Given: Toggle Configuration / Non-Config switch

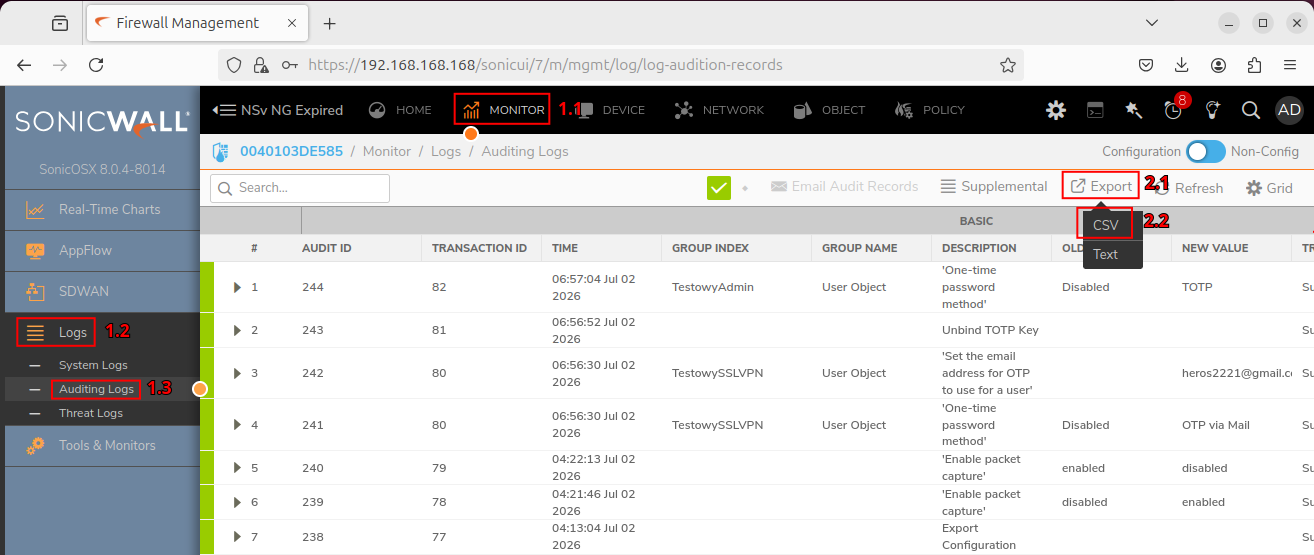Looking at the screenshot, I should click(x=1205, y=152).
